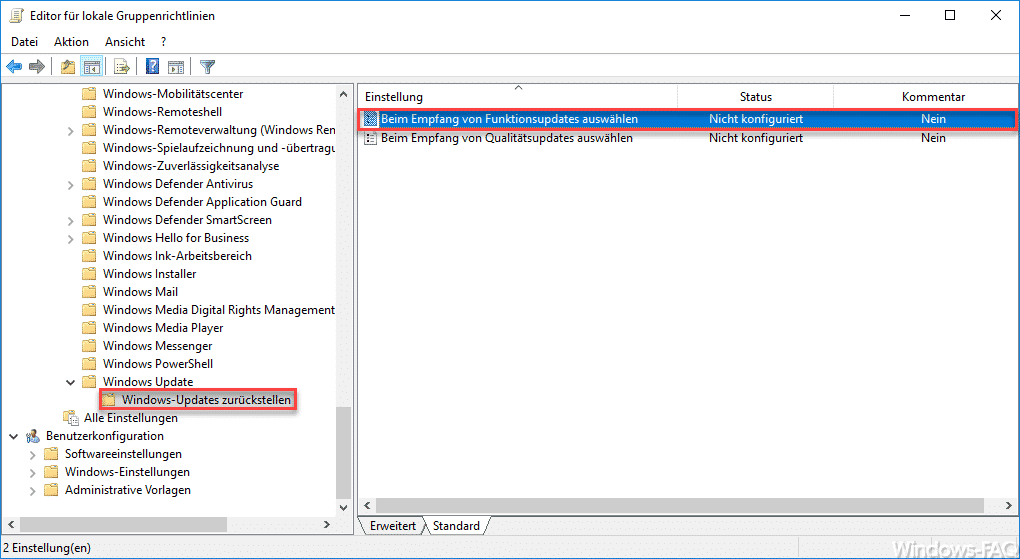Click the tree pane scroll down arrow

point(343,508)
